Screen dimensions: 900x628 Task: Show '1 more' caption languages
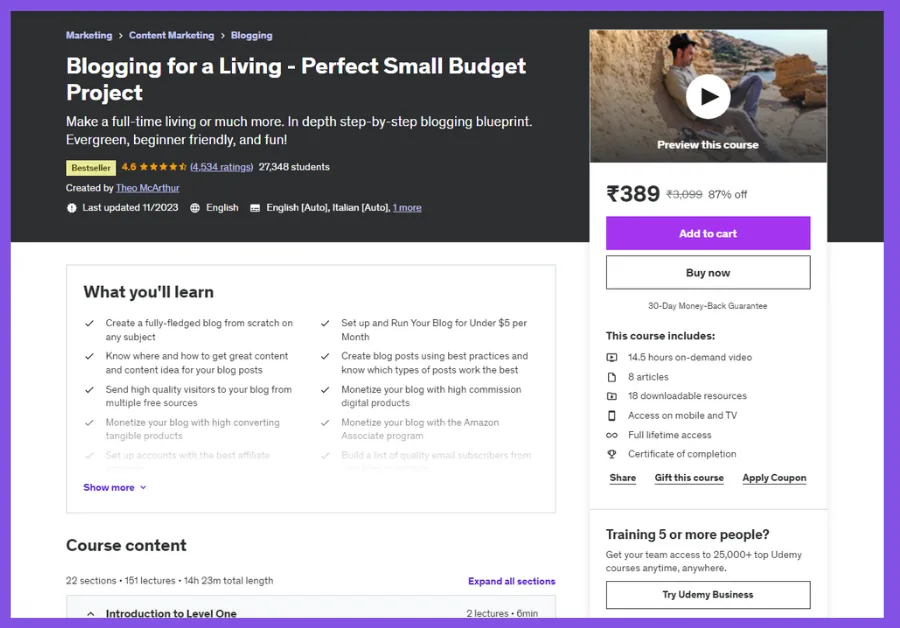[407, 208]
